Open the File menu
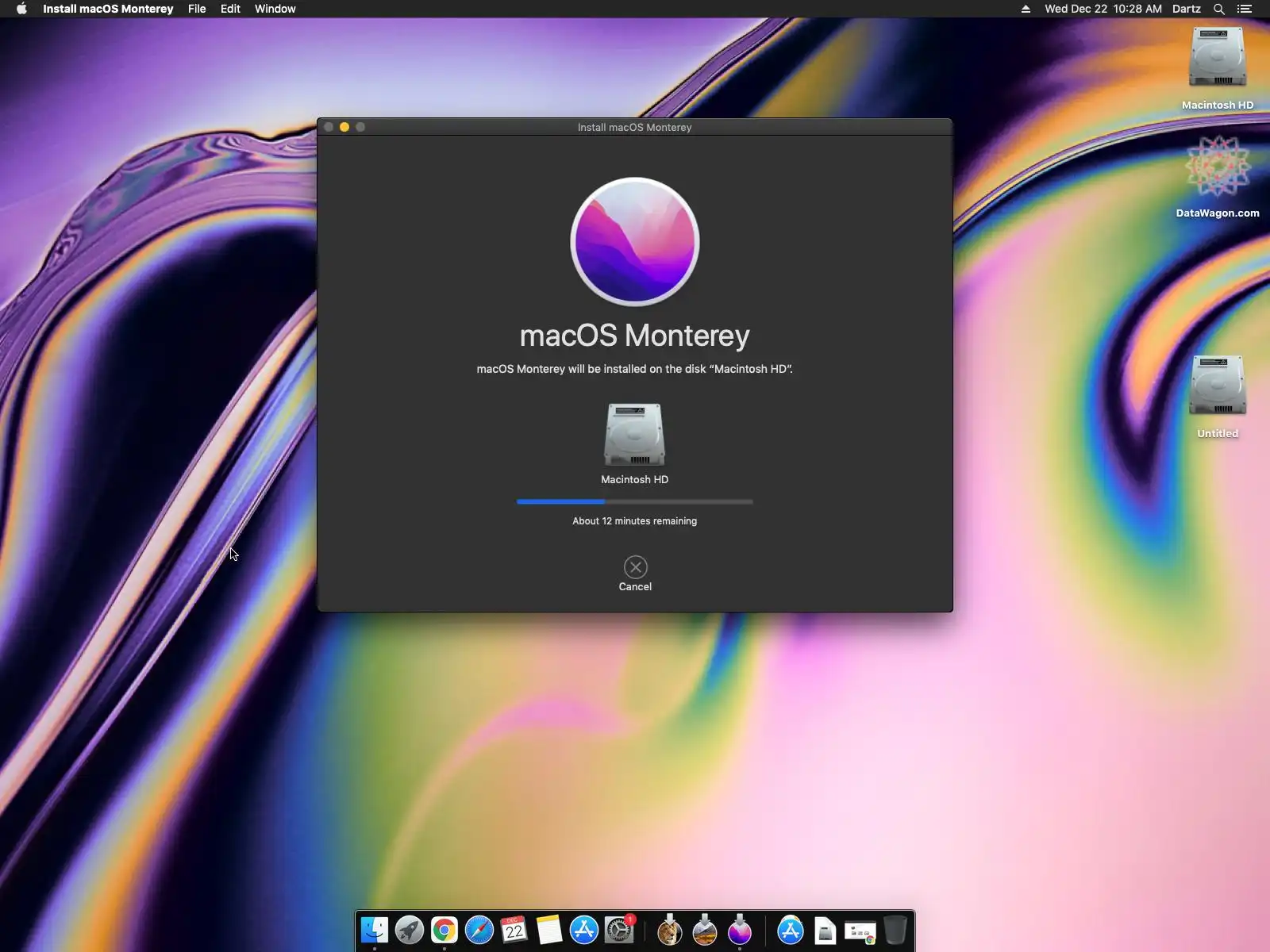The width and height of the screenshot is (1270, 952). [197, 9]
